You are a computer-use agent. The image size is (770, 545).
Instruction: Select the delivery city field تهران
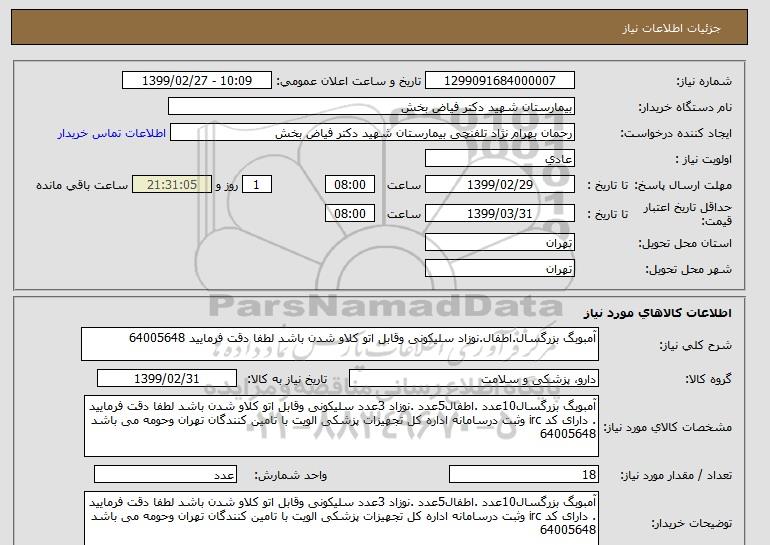pos(499,269)
